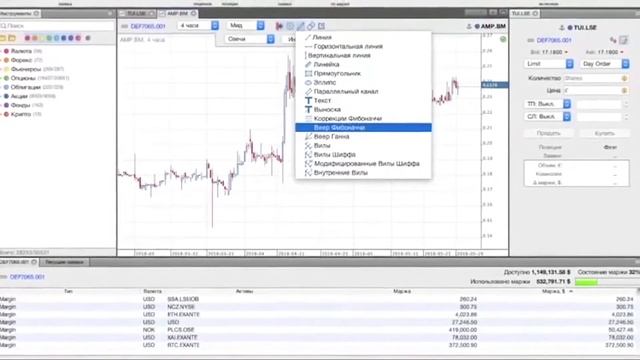Click the percent icon in order panel
Viewport: 640px width, 360px height.
click(613, 40)
